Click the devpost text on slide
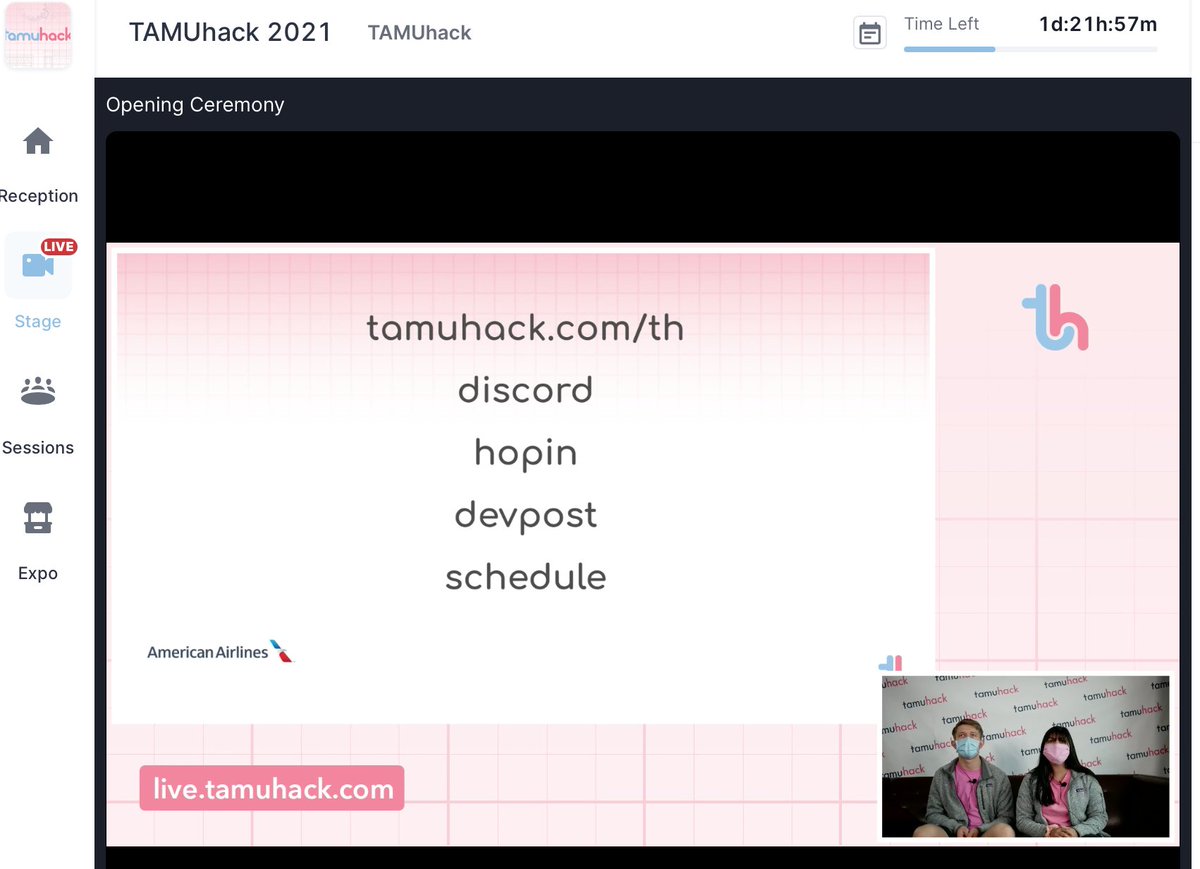Screen dimensions: 1200x869 tap(526, 516)
